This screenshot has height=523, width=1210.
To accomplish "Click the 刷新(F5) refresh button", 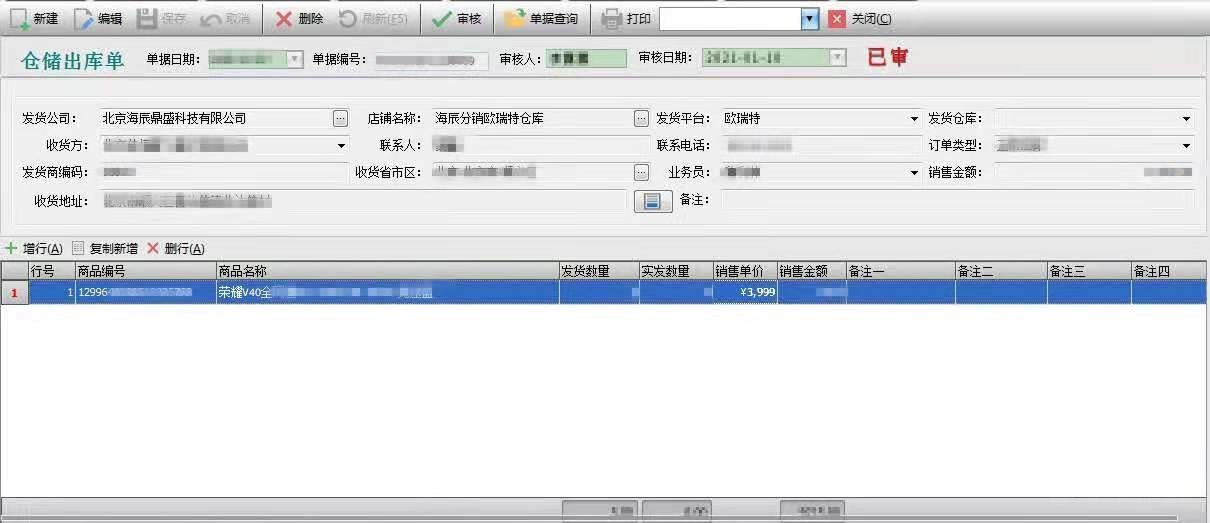I will (373, 18).
